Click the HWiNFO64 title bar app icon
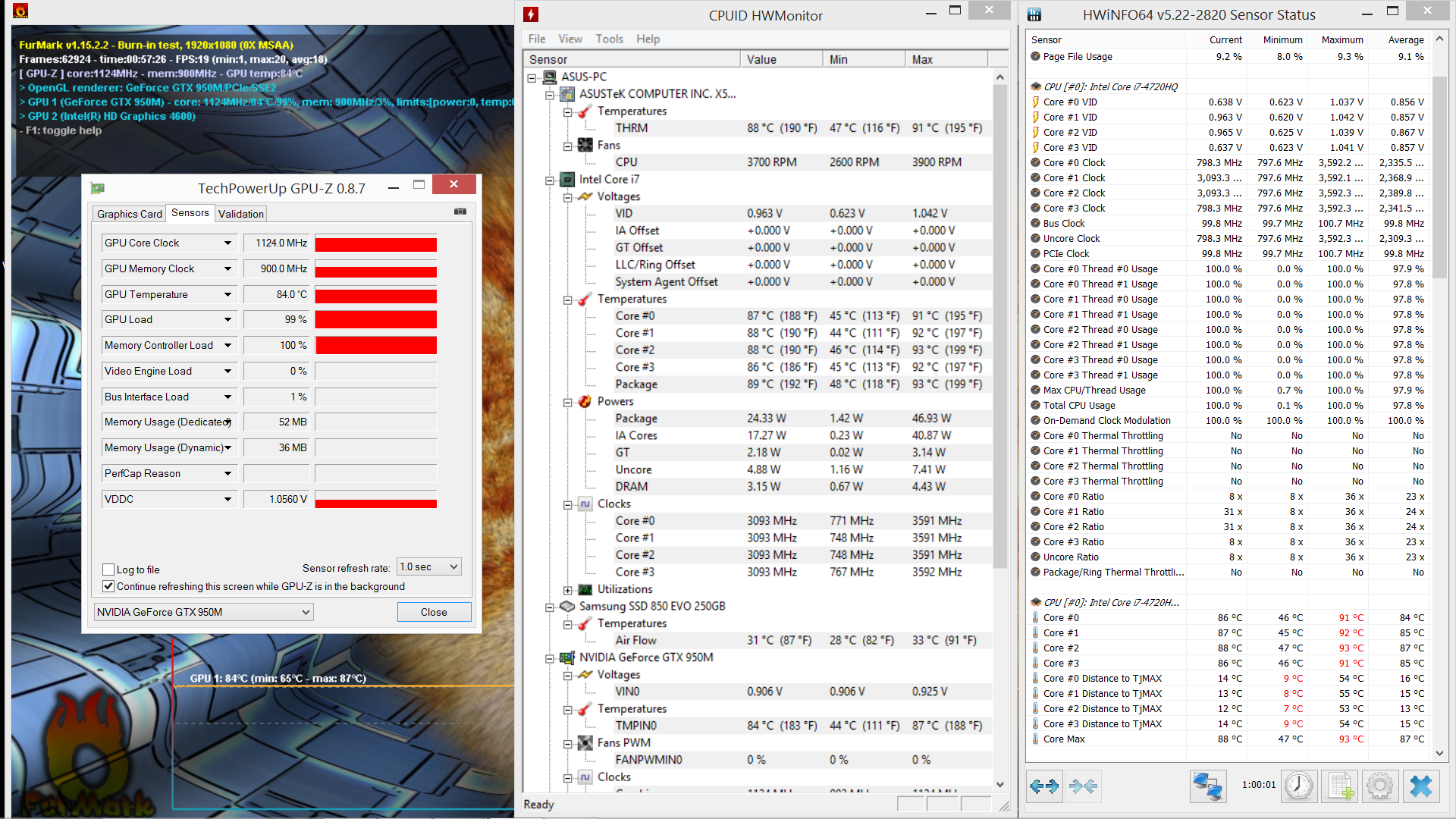This screenshot has width=1456, height=819. click(x=1034, y=14)
